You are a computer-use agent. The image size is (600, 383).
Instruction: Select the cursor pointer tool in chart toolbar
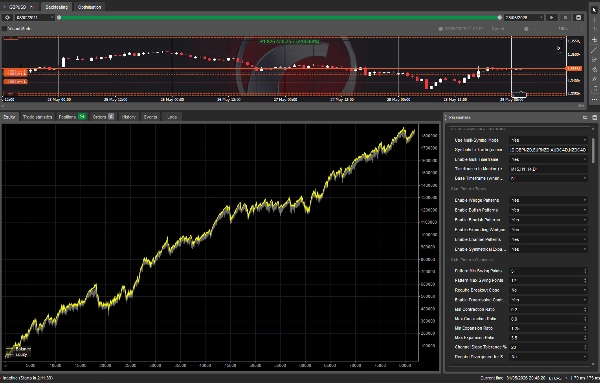(594, 10)
